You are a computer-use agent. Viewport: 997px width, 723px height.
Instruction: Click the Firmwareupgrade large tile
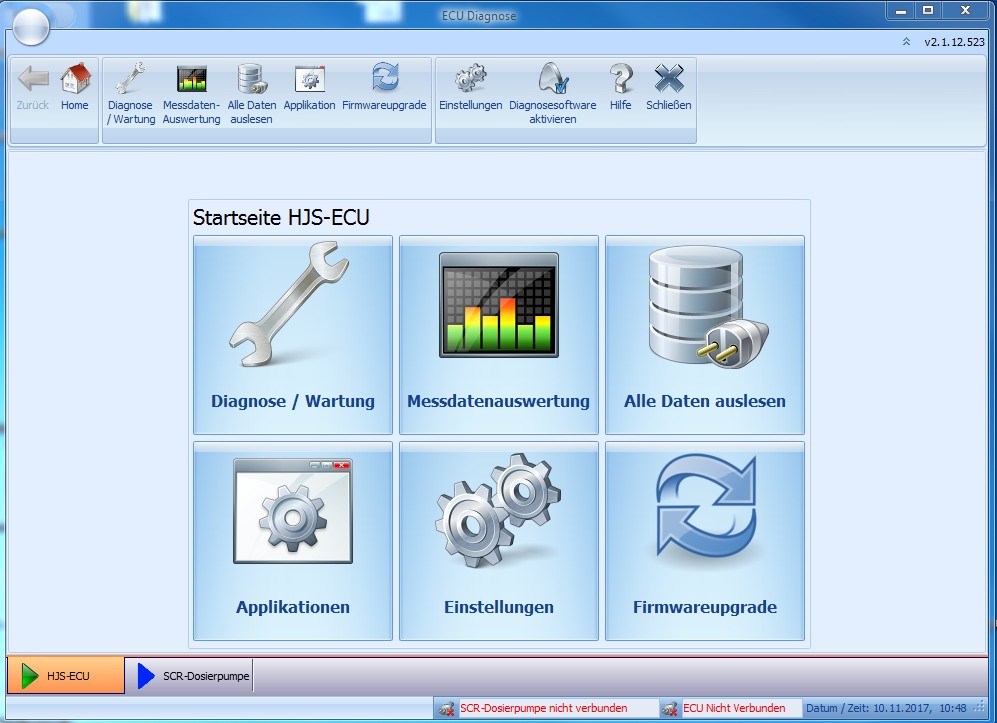705,541
